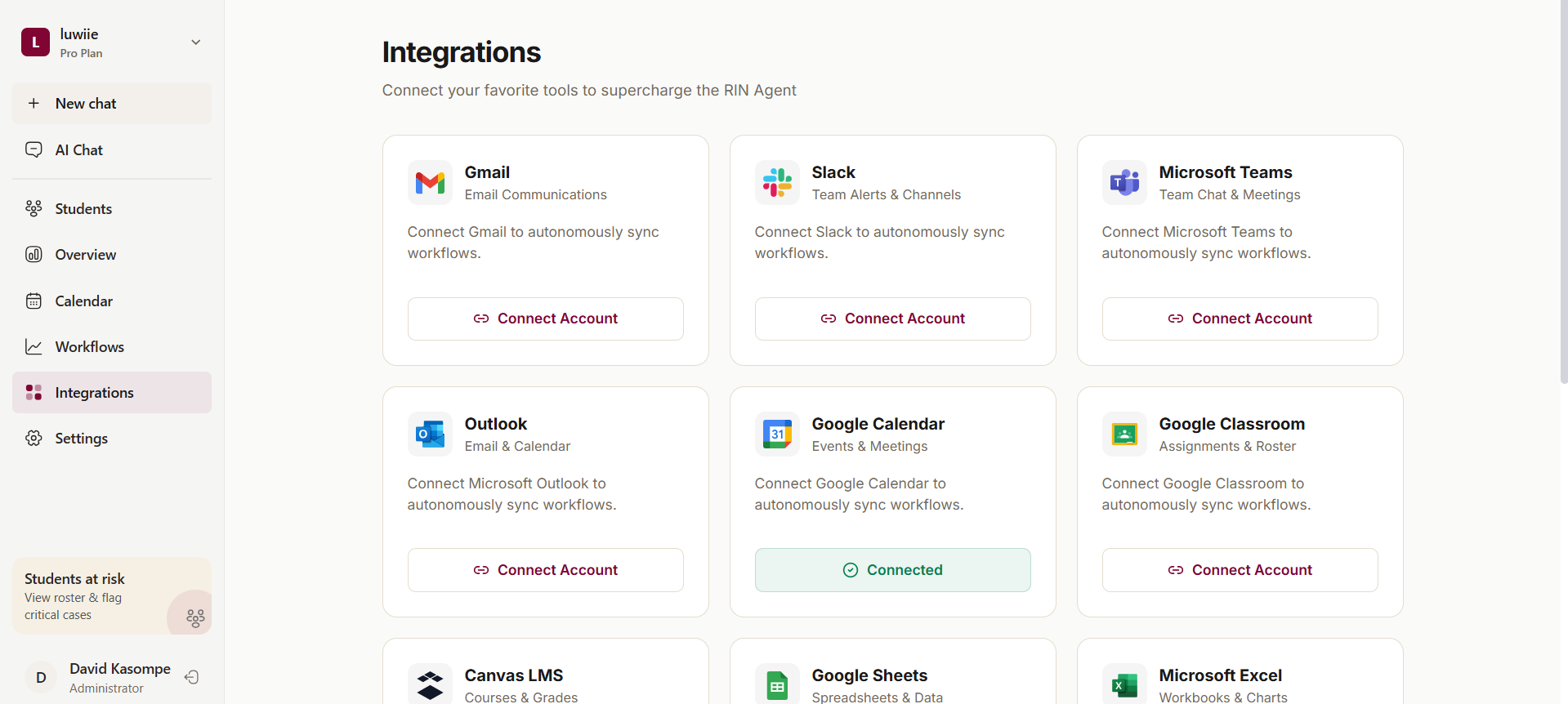Open the Overview section

(112, 255)
